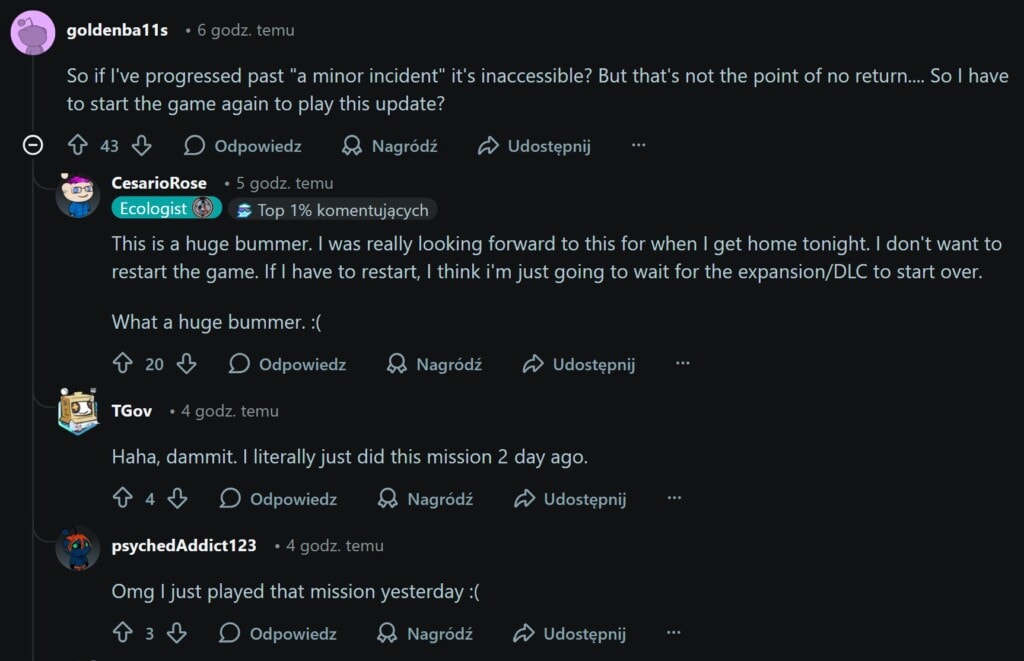Open more options for goldenba11s's comment
This screenshot has height=661, width=1024.
[x=638, y=146]
